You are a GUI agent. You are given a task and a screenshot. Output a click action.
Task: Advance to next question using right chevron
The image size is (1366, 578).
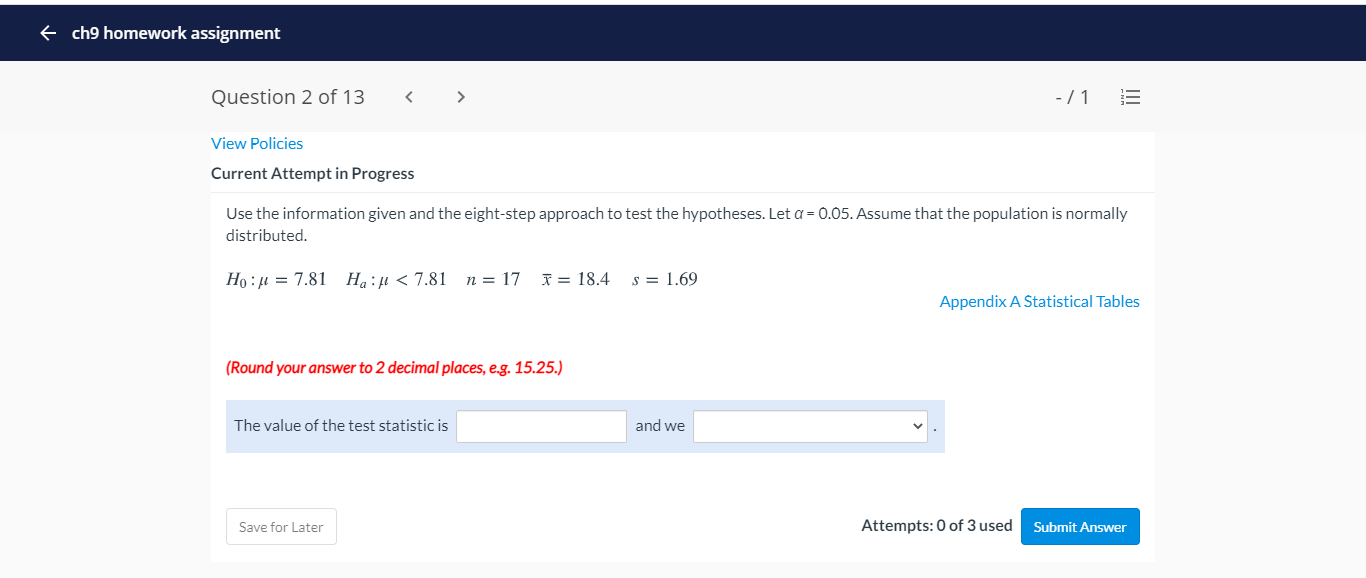coord(460,96)
